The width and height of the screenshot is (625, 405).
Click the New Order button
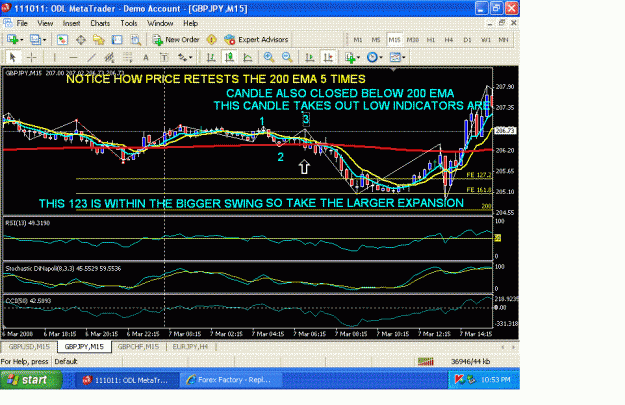[x=176, y=39]
